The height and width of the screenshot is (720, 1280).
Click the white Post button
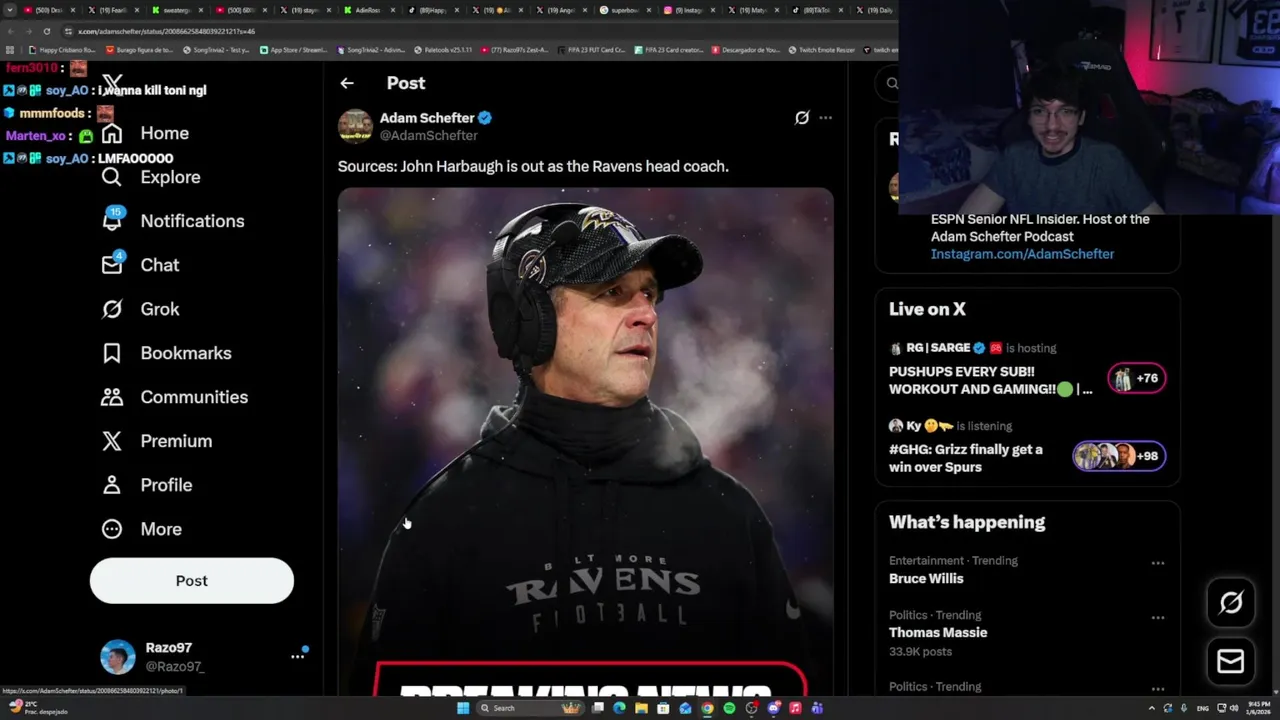coord(192,581)
